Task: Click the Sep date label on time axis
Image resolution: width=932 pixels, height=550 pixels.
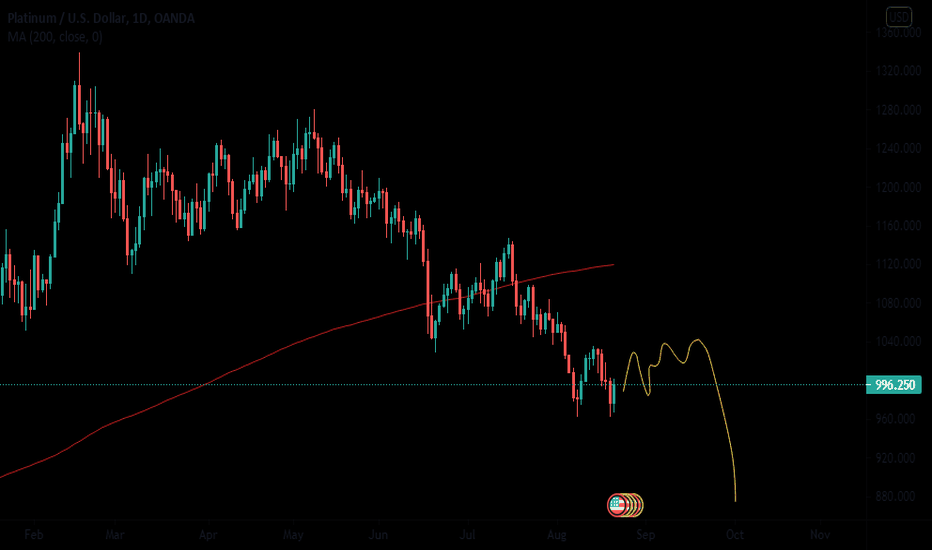Action: tap(646, 535)
